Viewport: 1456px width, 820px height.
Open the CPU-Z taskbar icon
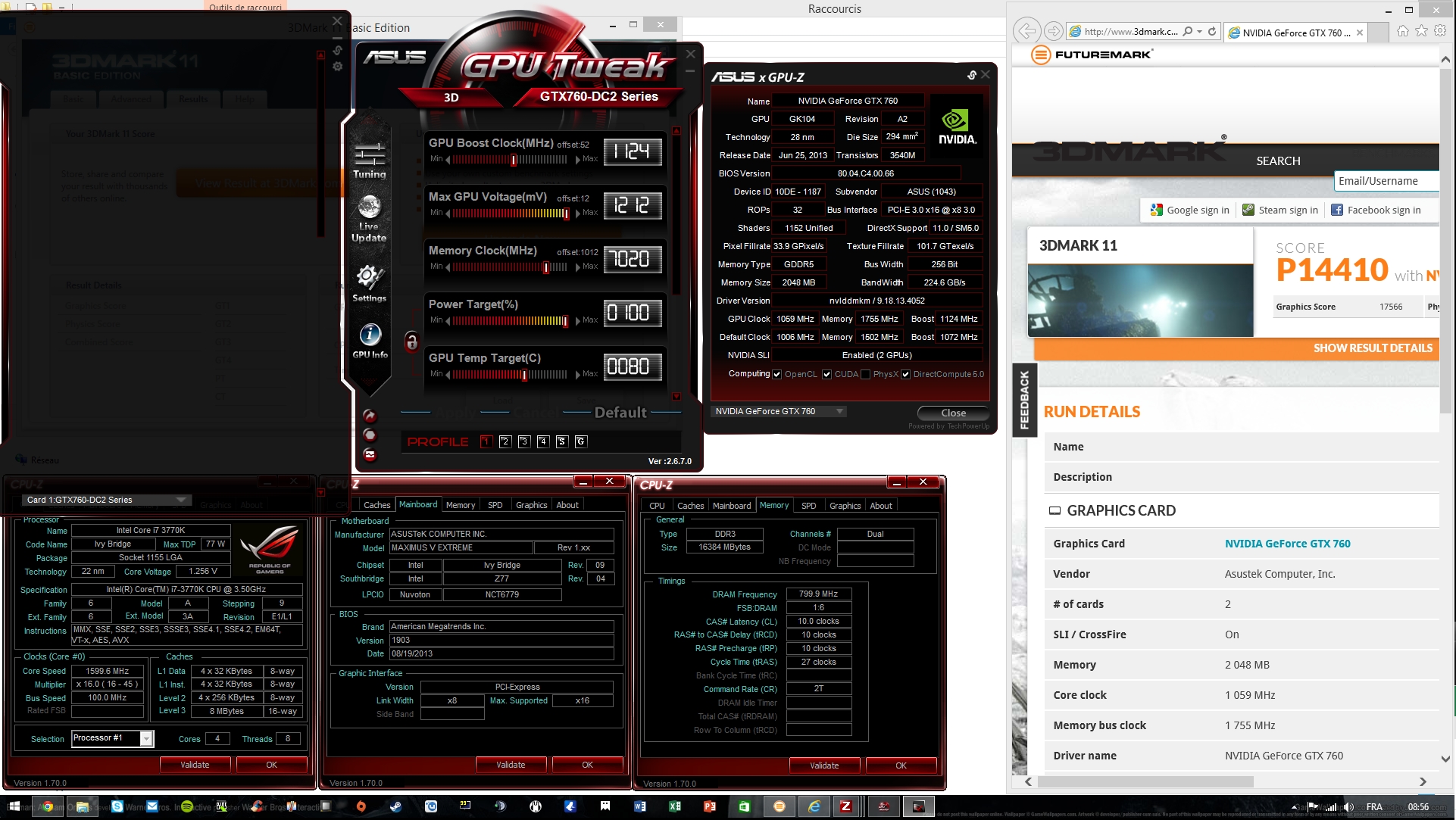[846, 806]
